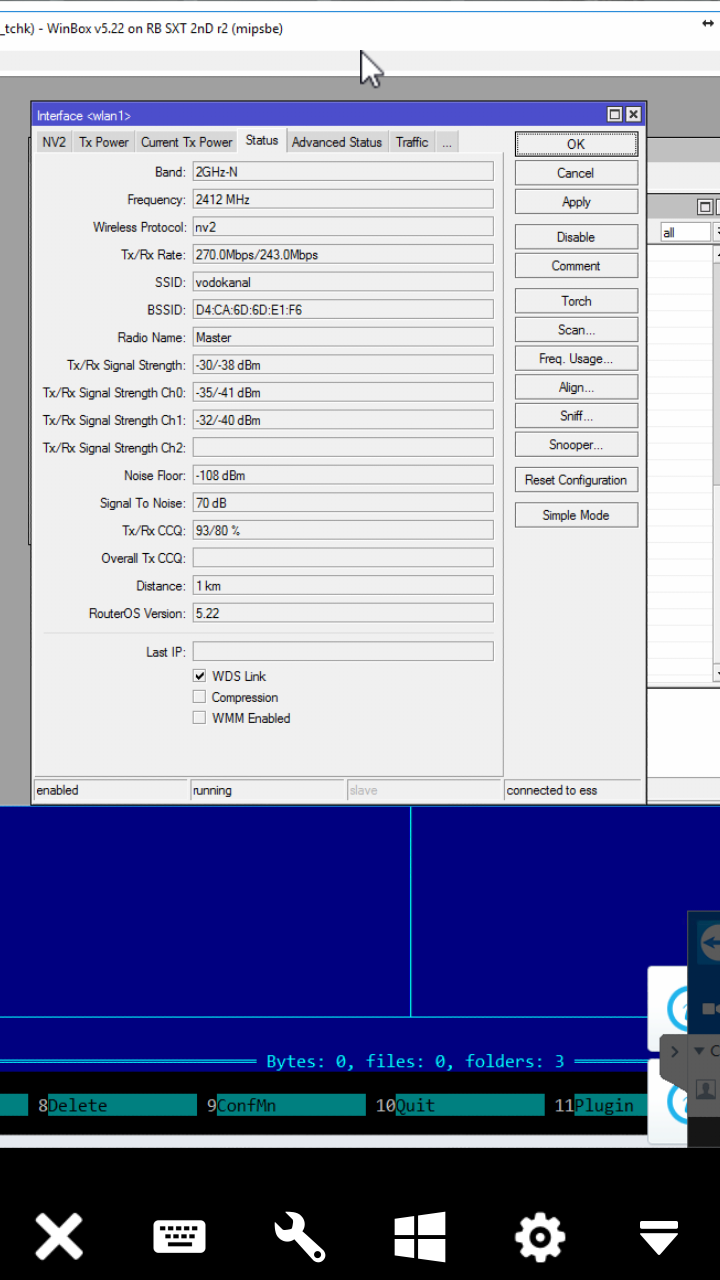Open the Snooper... tool
This screenshot has width=720, height=1280.
(x=576, y=445)
